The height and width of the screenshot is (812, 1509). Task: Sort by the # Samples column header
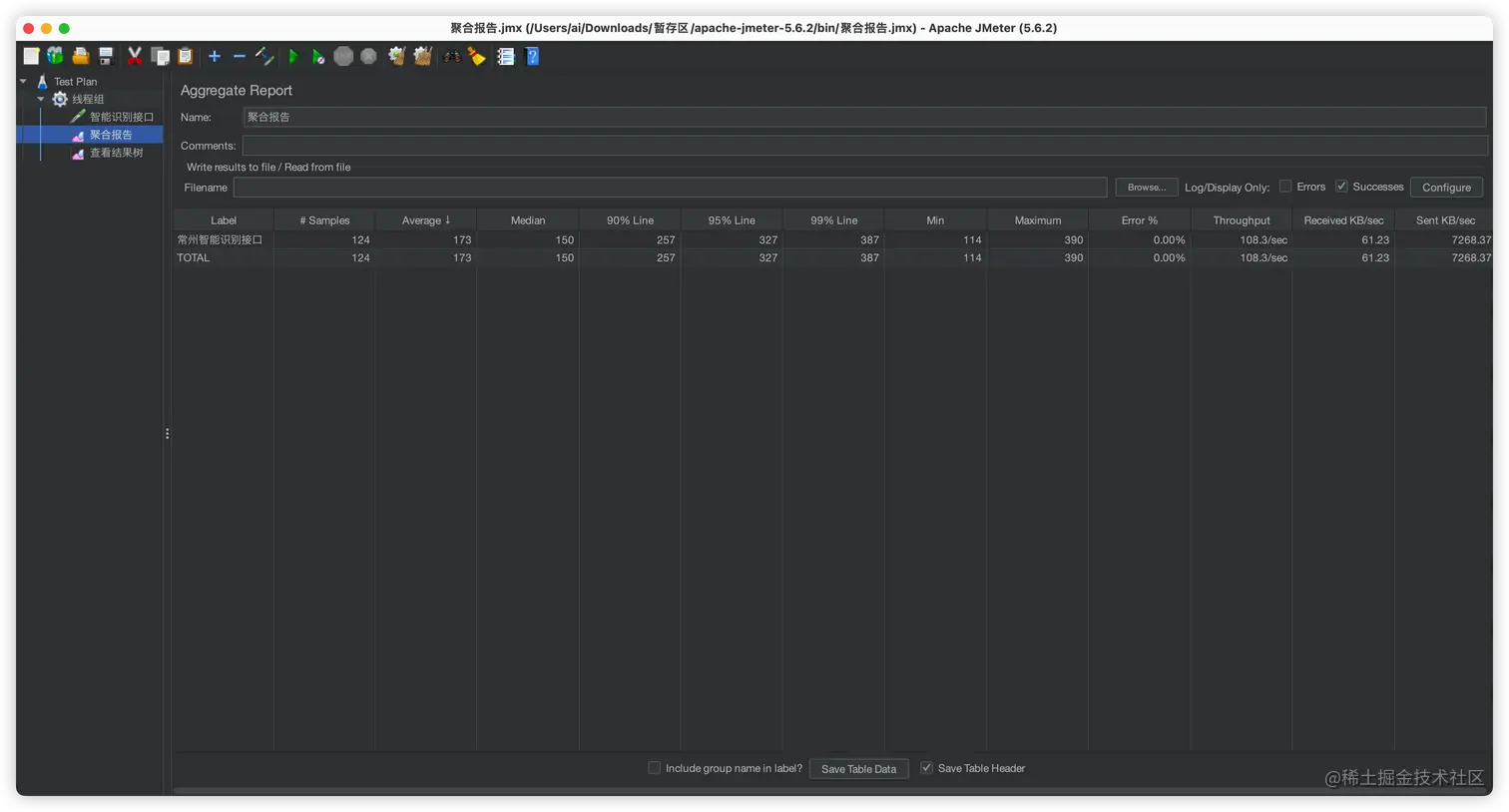pyautogui.click(x=324, y=220)
